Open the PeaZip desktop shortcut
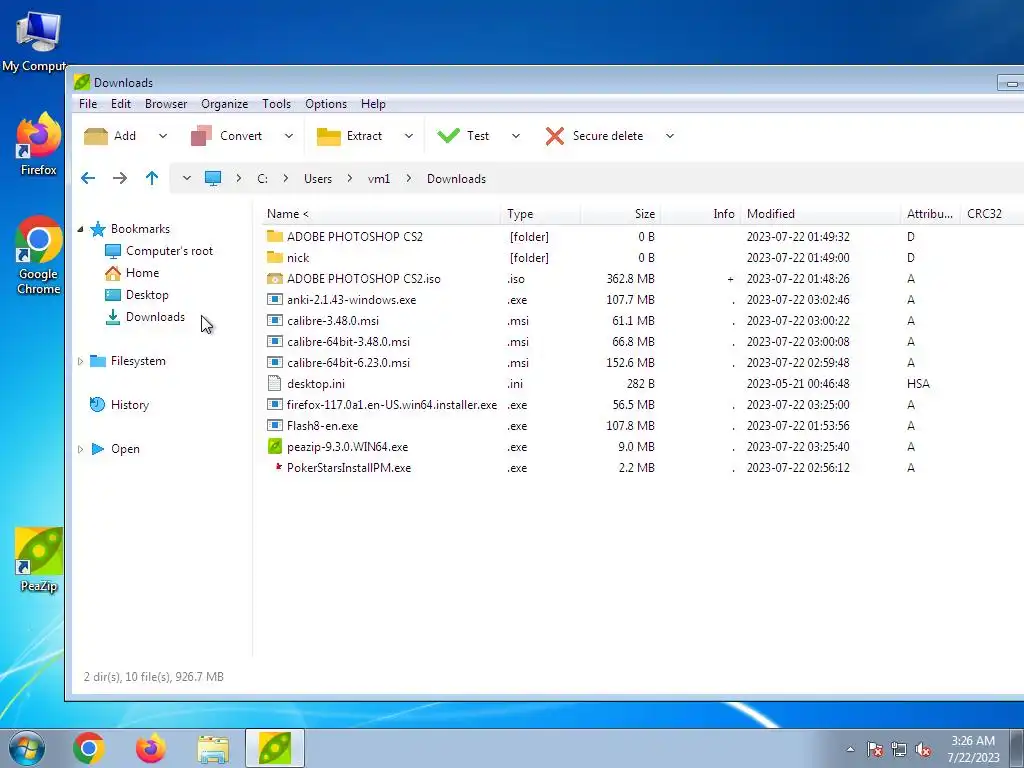The image size is (1024, 768). pyautogui.click(x=39, y=560)
